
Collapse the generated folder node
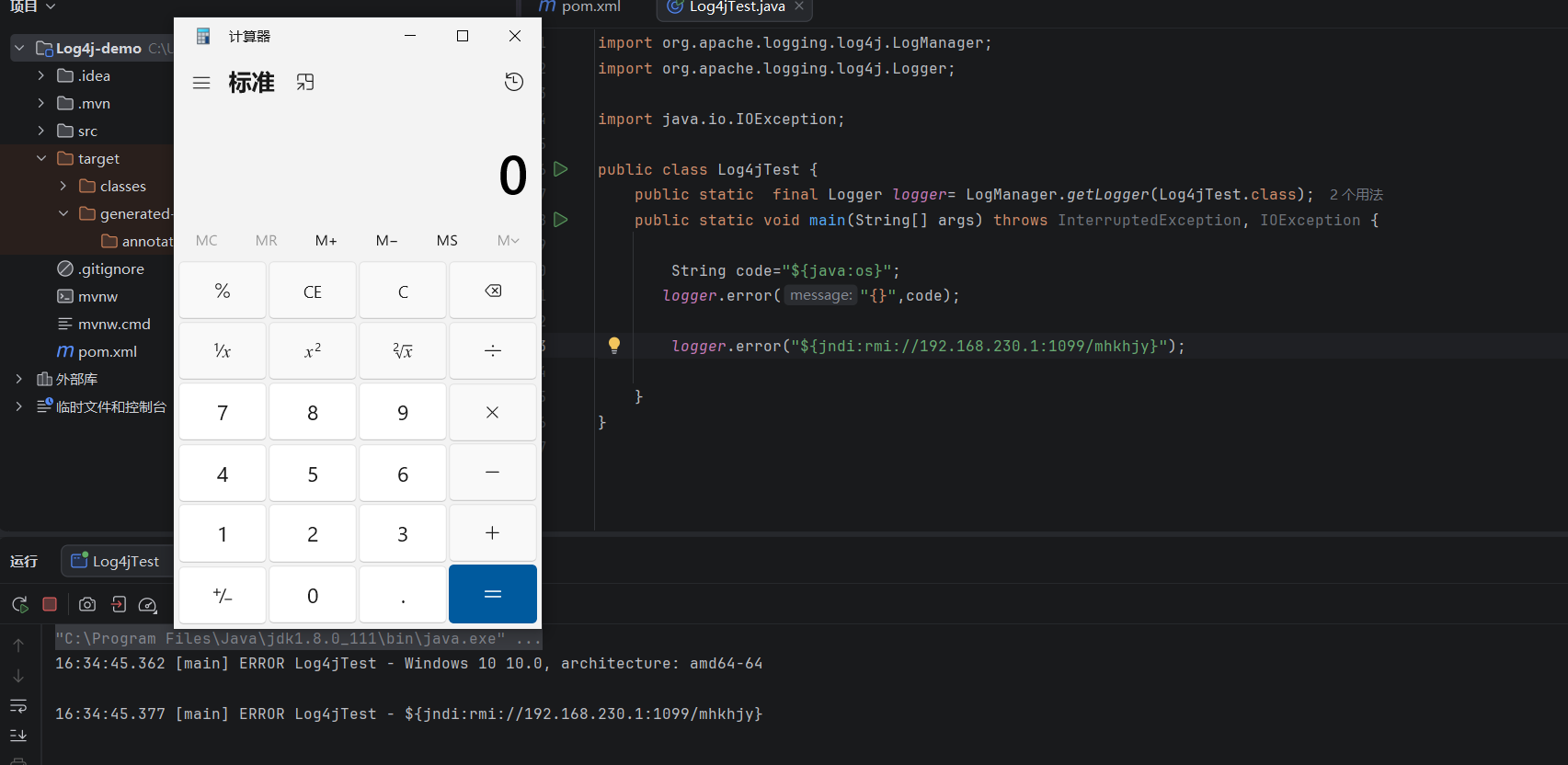63,213
